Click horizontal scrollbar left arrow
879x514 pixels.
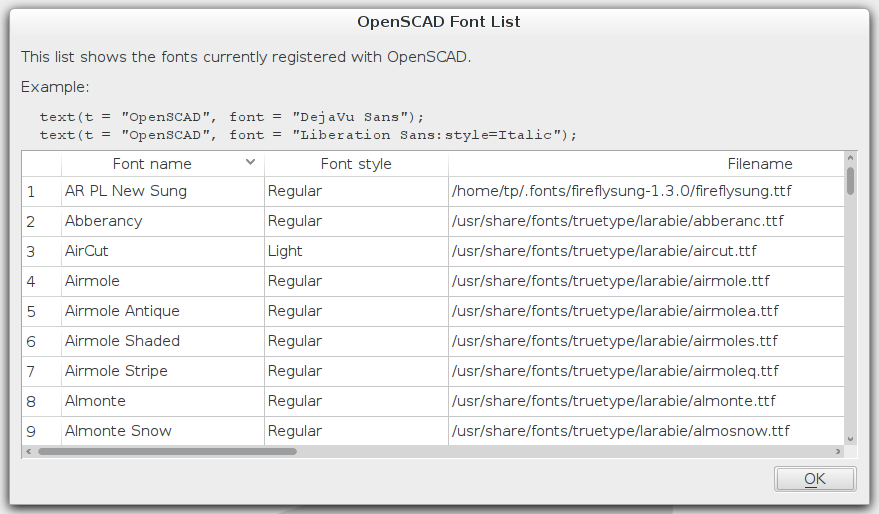(x=29, y=451)
